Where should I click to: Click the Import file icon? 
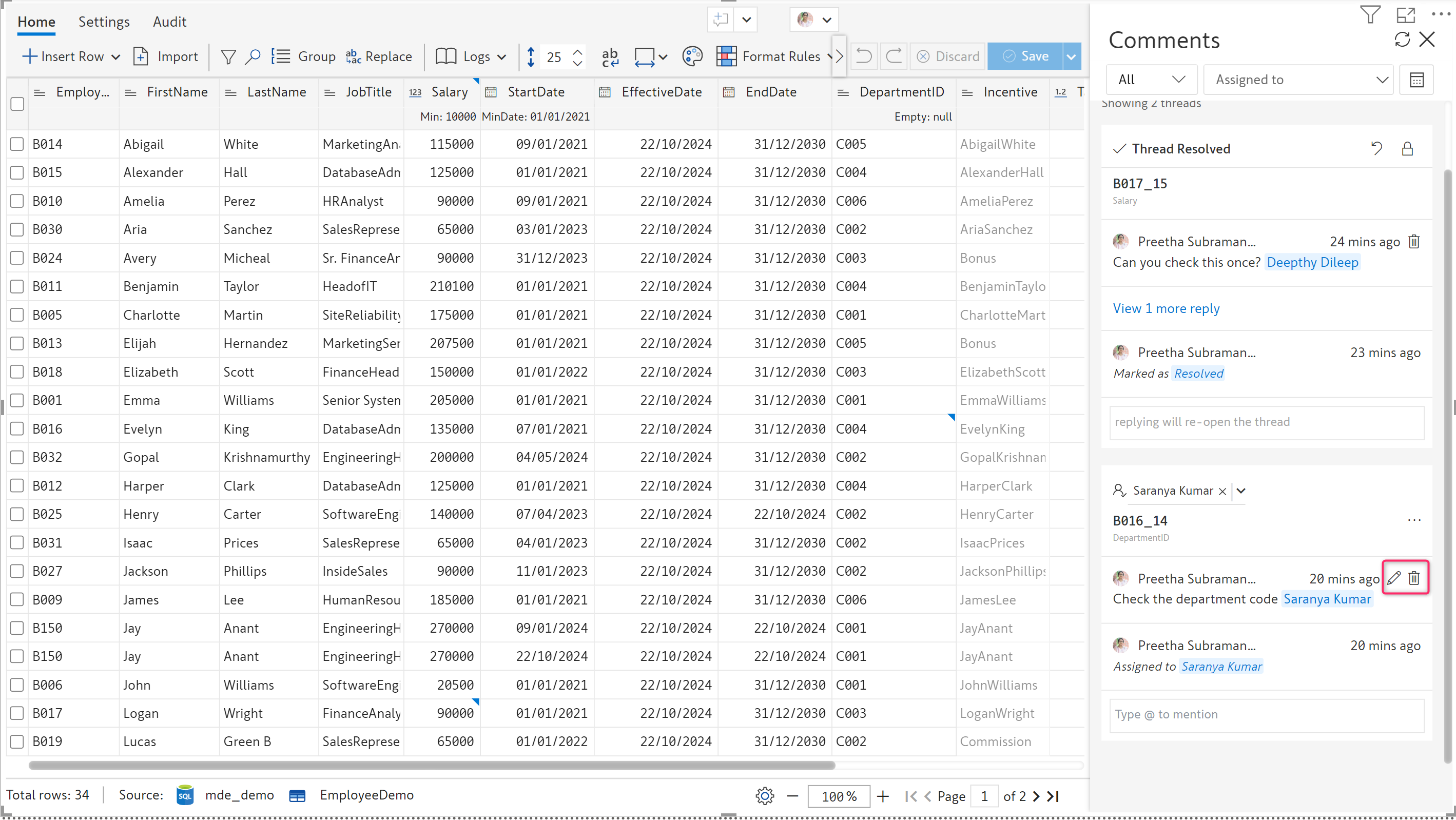pyautogui.click(x=141, y=56)
